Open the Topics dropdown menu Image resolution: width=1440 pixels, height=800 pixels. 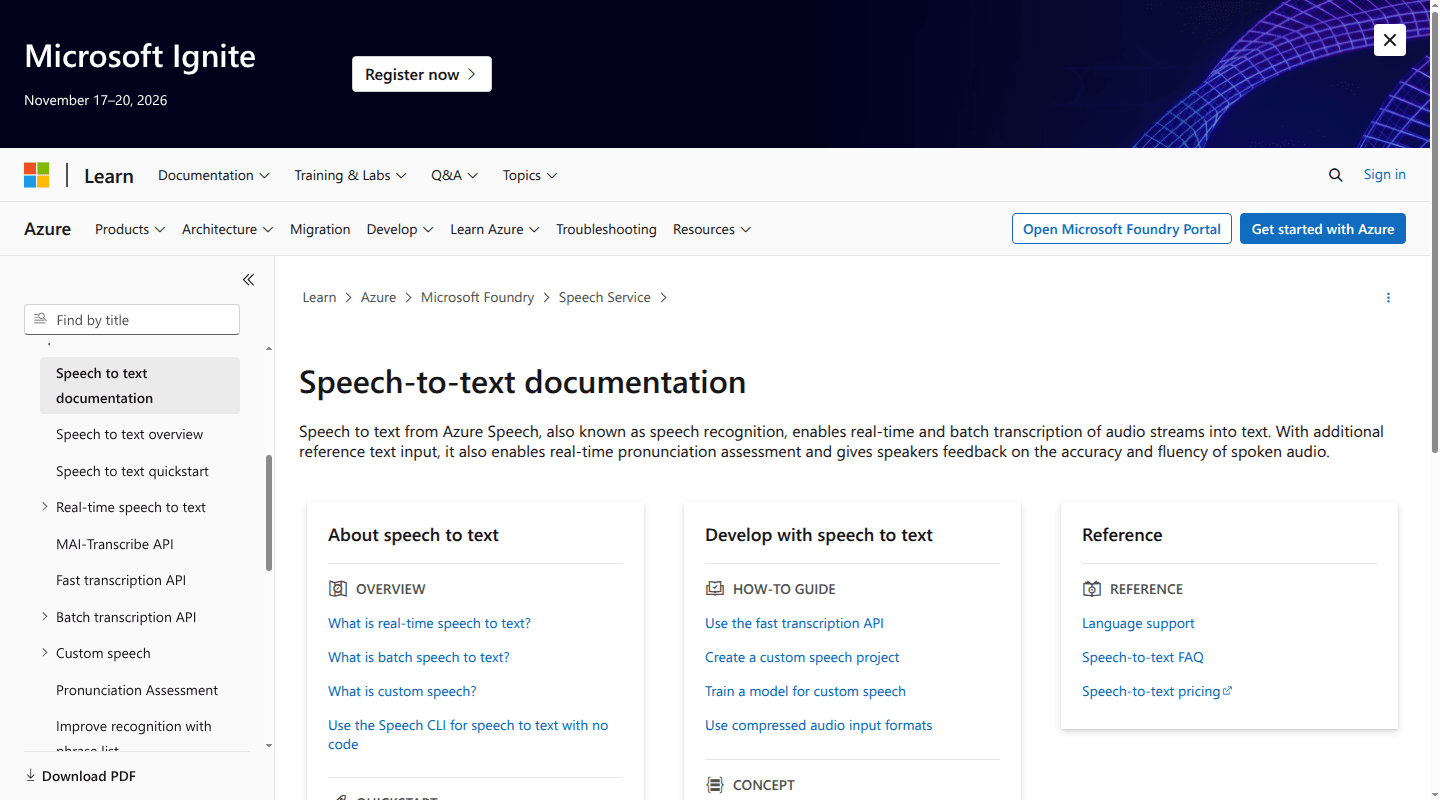[x=530, y=175]
